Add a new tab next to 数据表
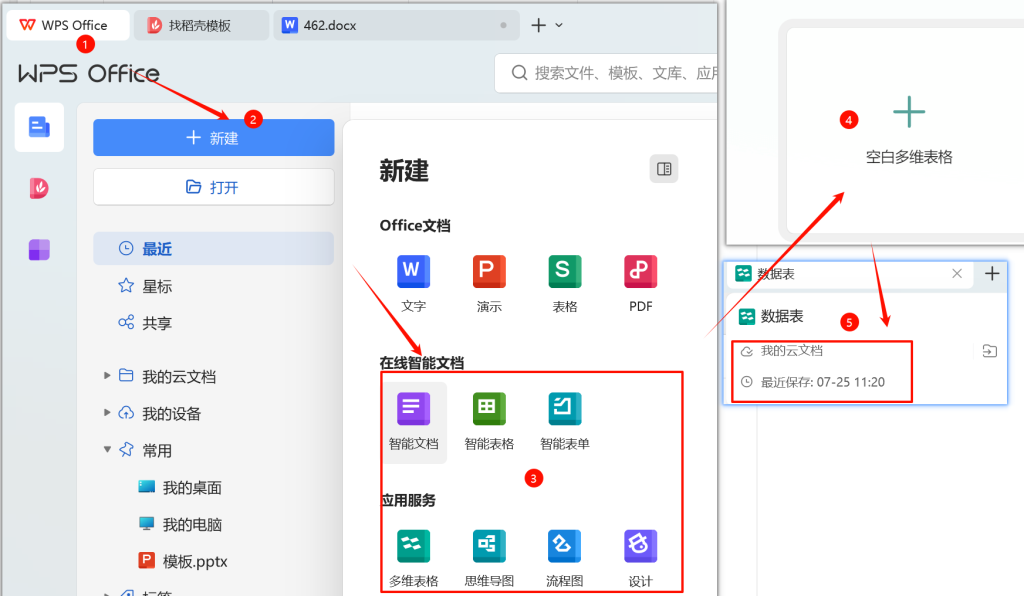Screen dimensions: 1024x596 coord(992,274)
